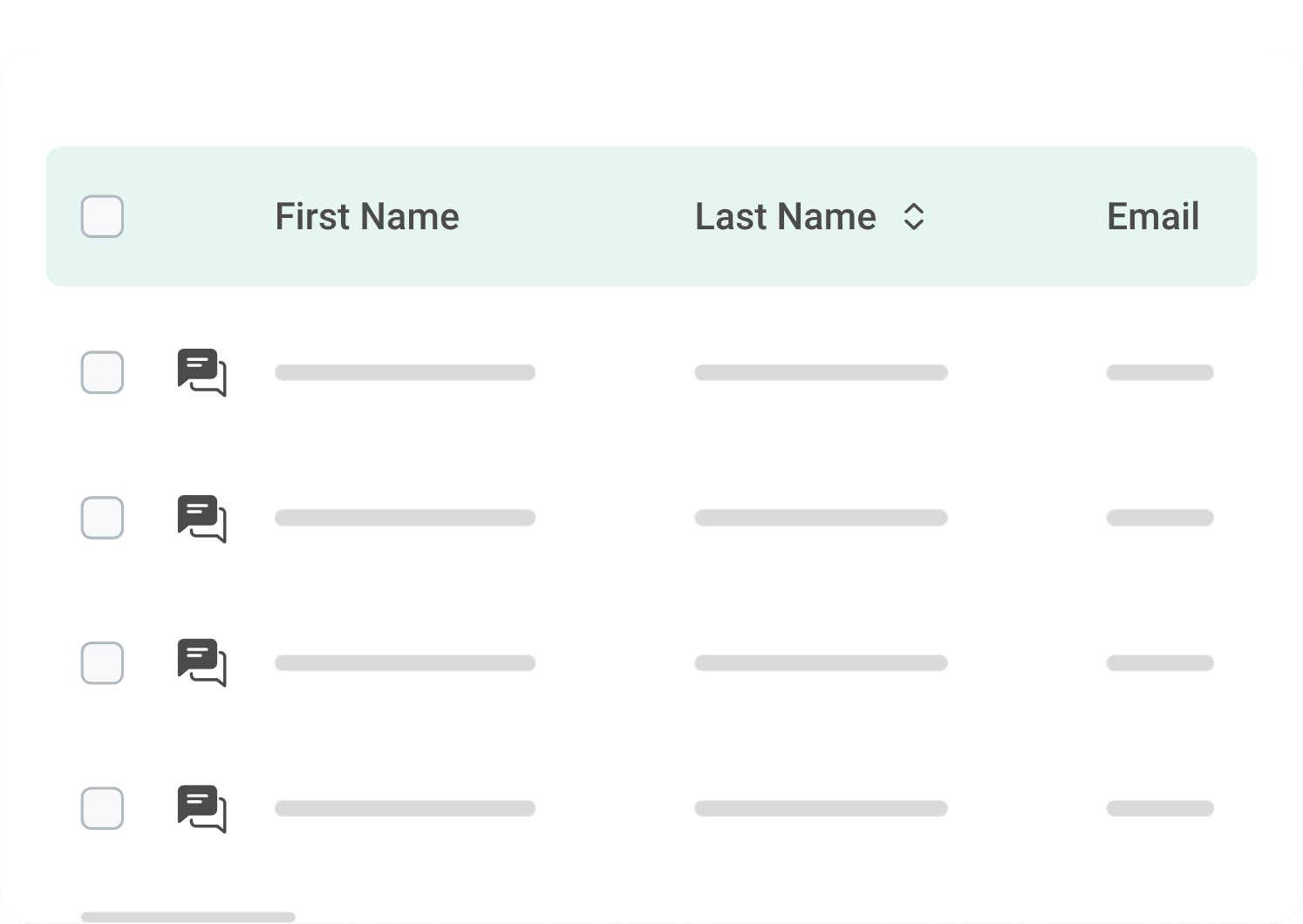Click the second row's email placeholder
This screenshot has height=924, width=1303.
1160,518
